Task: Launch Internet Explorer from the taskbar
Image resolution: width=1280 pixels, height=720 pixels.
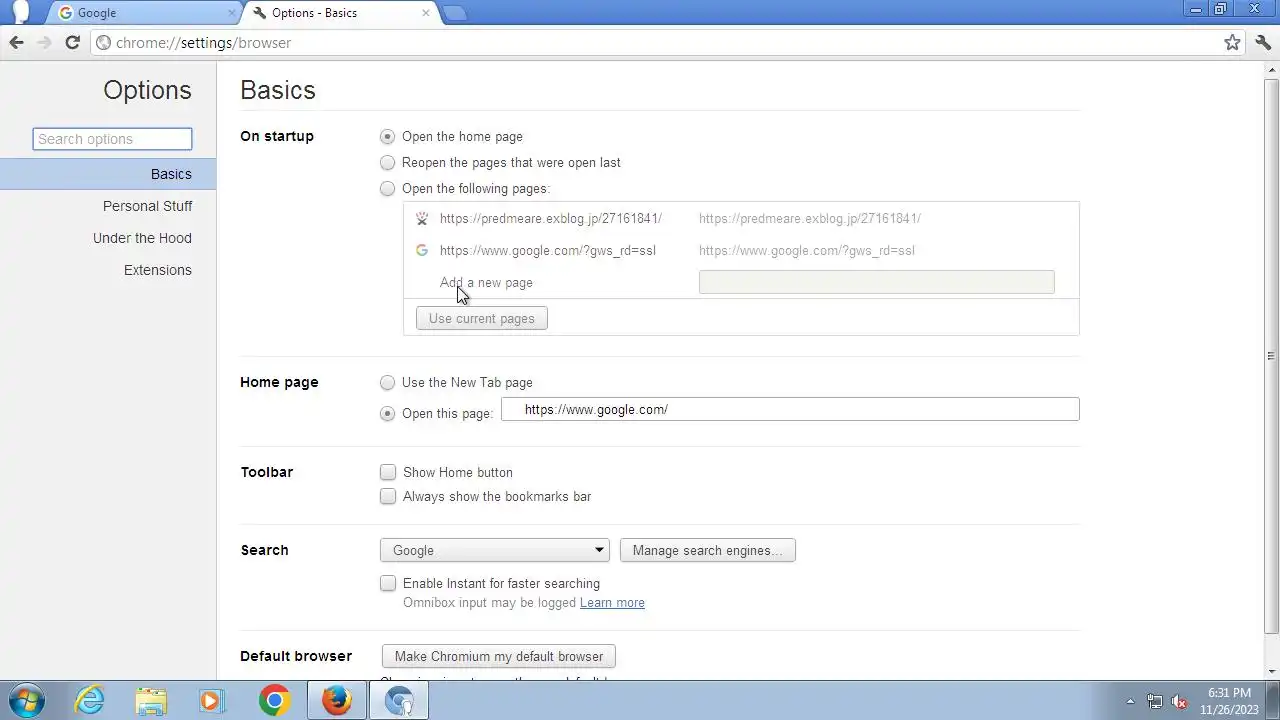Action: click(90, 700)
